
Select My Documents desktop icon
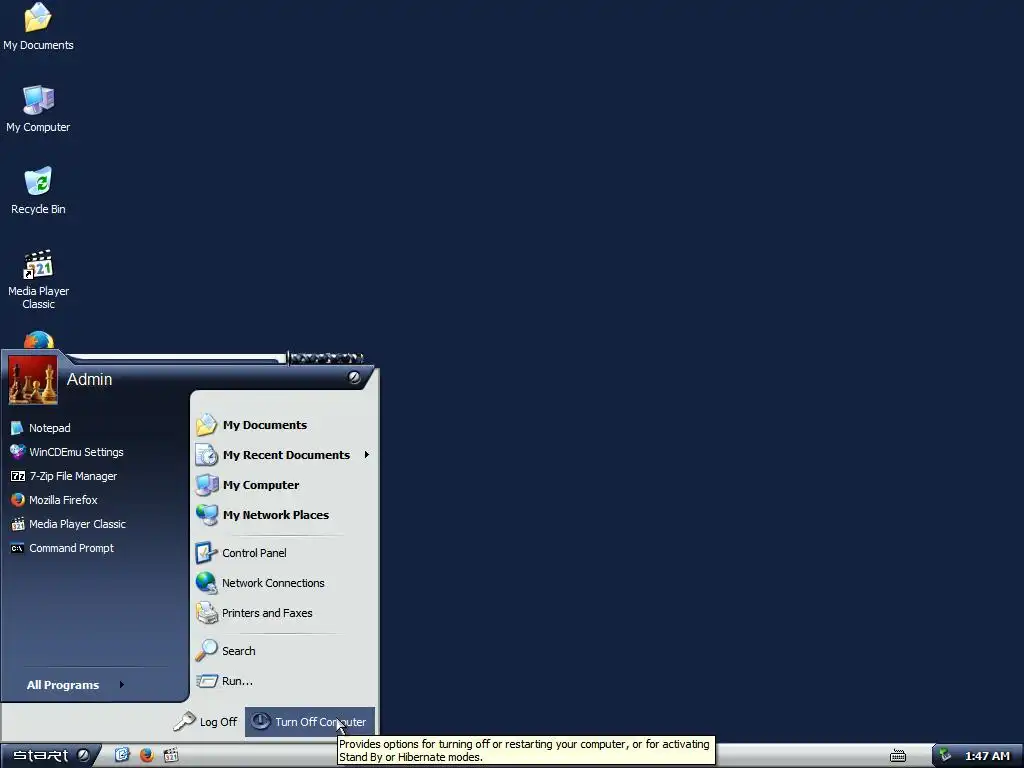click(38, 27)
